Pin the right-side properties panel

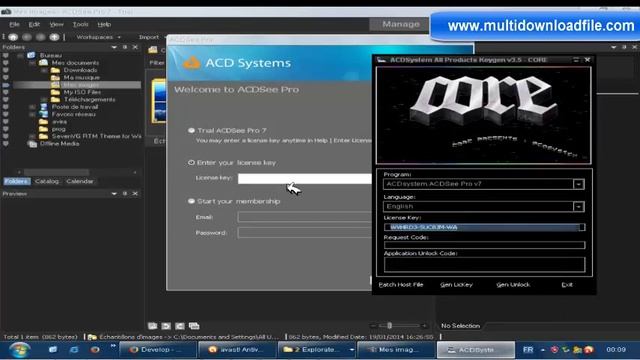pyautogui.click(x=624, y=47)
